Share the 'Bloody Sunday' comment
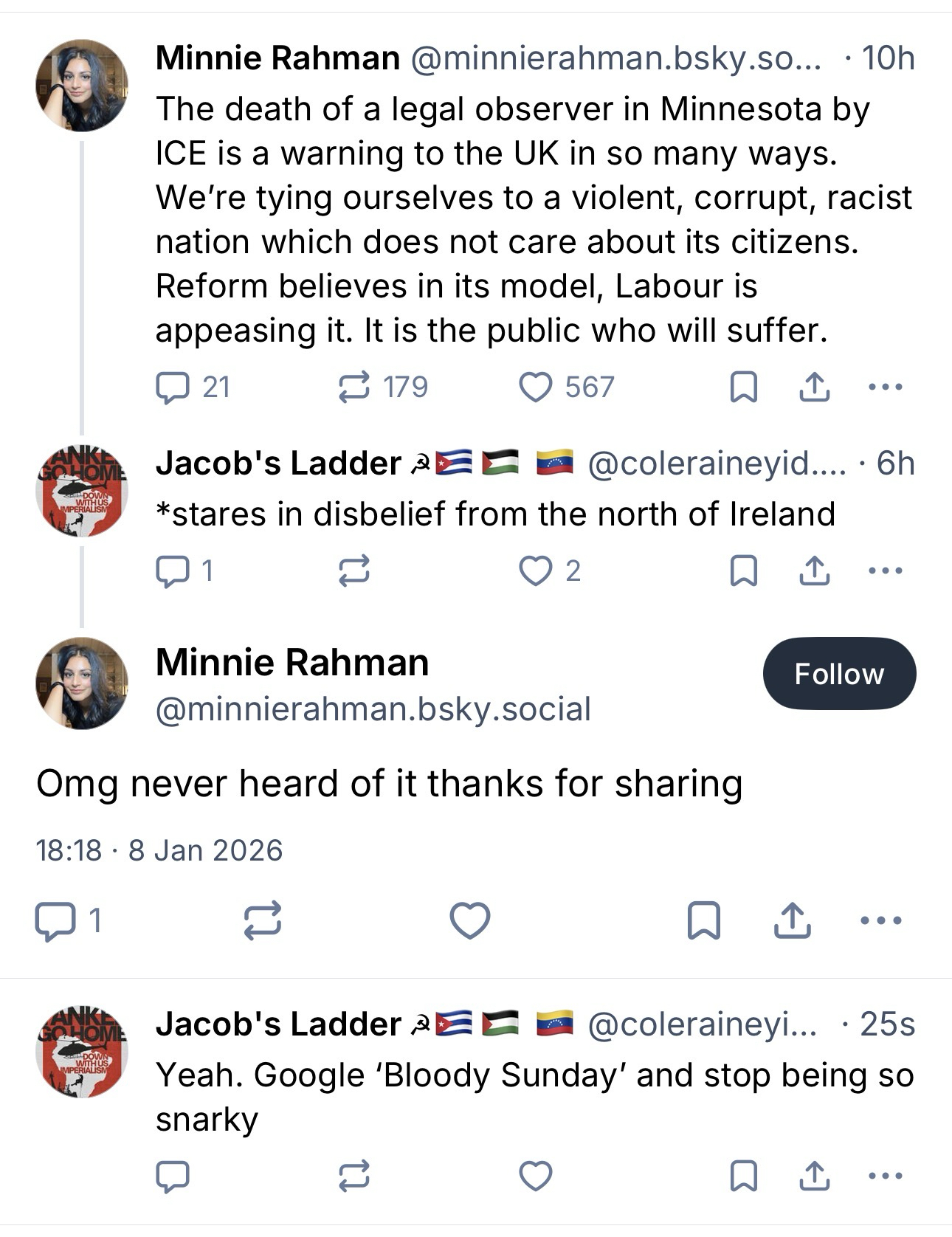 [x=814, y=1176]
